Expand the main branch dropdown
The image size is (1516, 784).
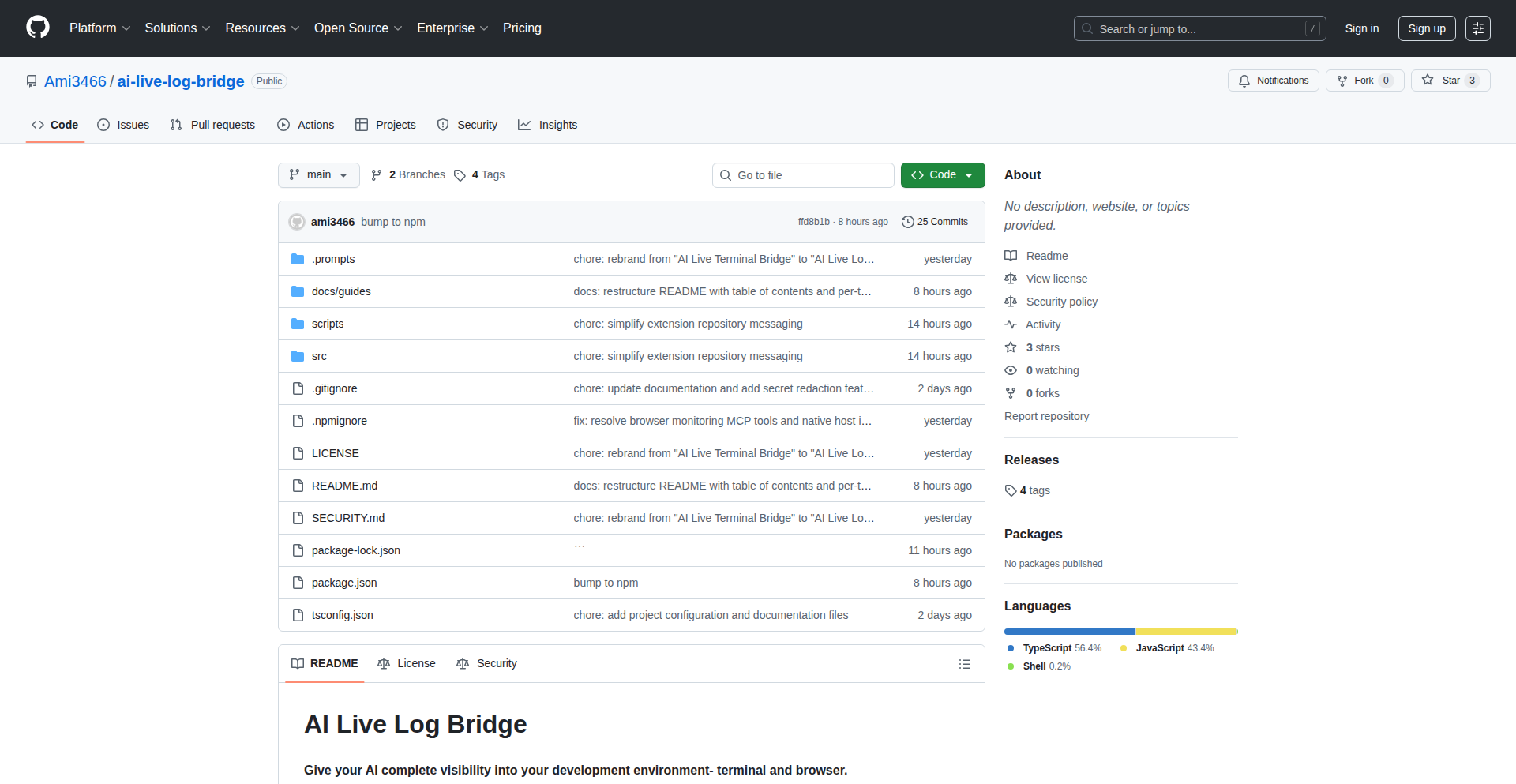(318, 175)
